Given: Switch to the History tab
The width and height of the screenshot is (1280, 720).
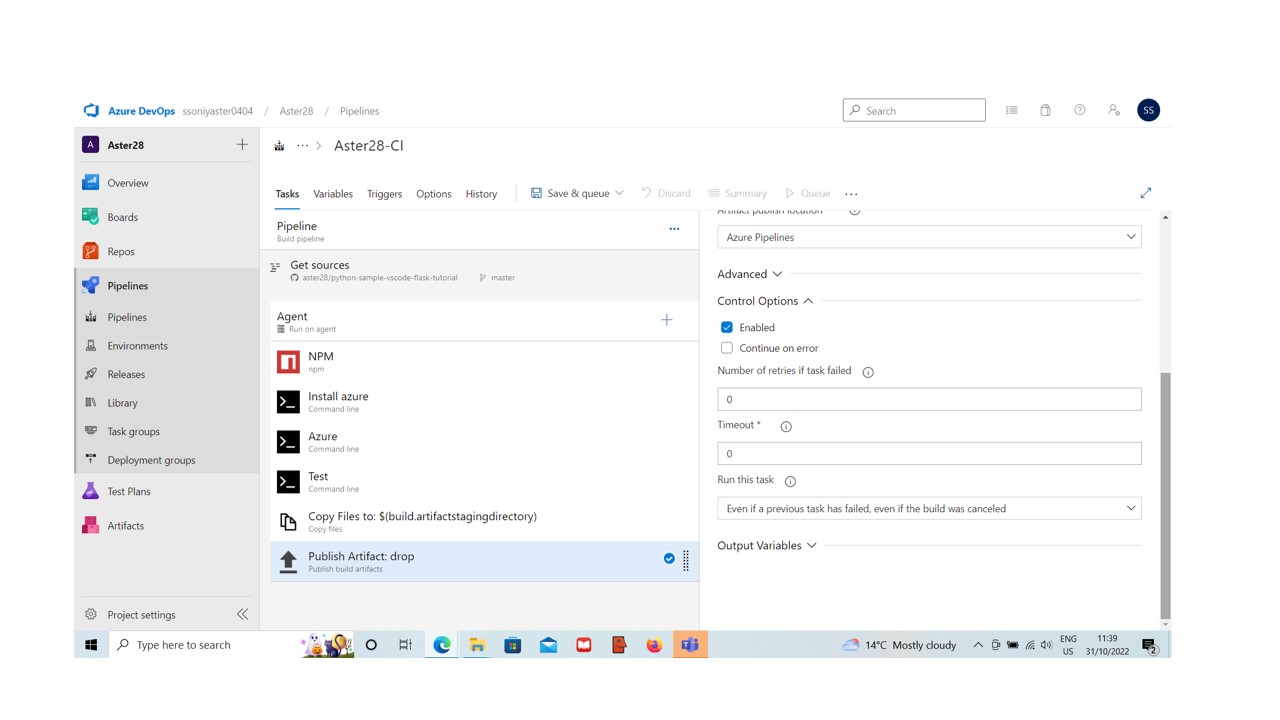Looking at the screenshot, I should click(481, 194).
